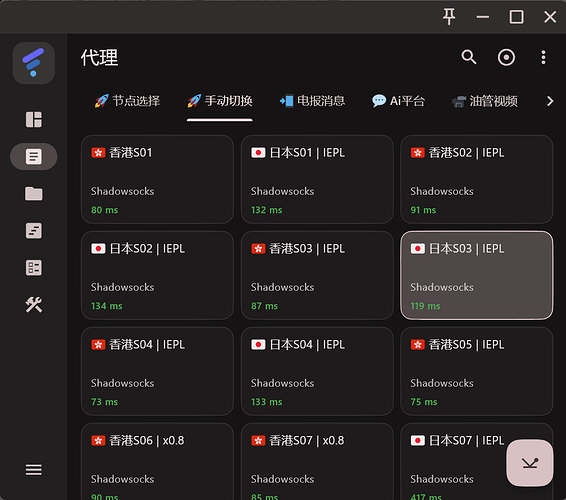Screen dimensions: 566x500
Task: Click the FlClash app logo
Action: coord(34,63)
